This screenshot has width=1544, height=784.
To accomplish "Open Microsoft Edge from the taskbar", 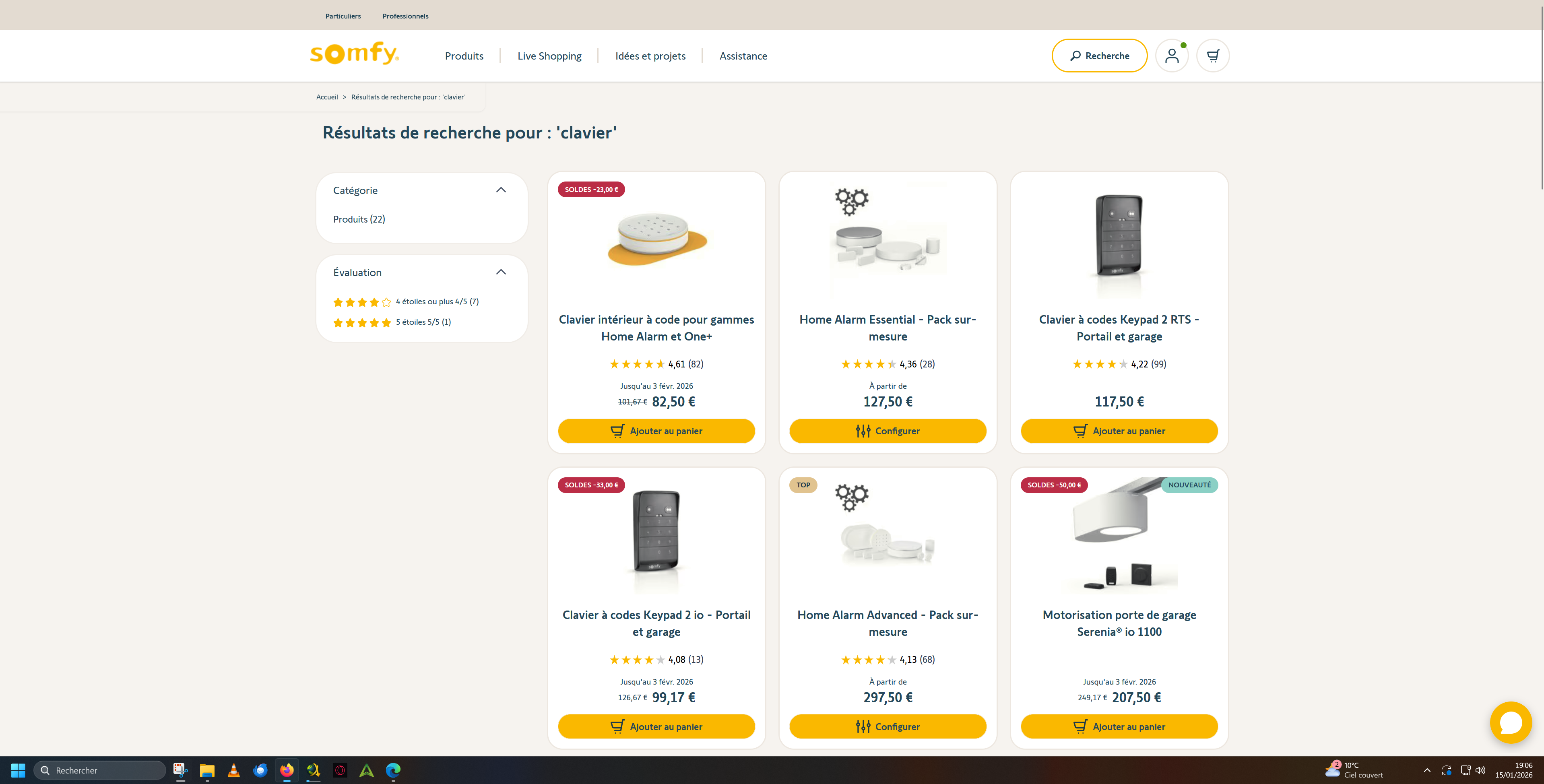I will point(393,770).
